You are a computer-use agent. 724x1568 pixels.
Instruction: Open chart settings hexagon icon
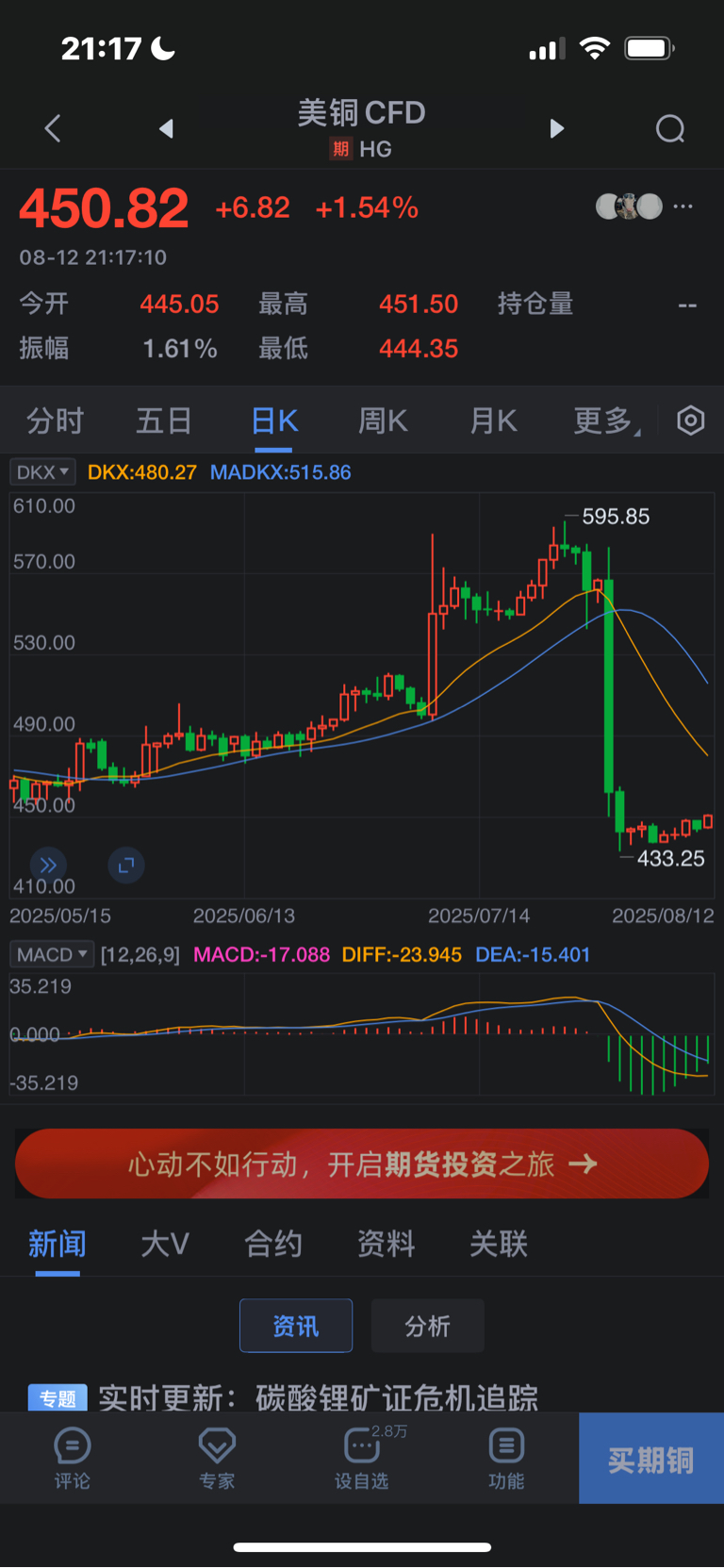click(x=691, y=421)
